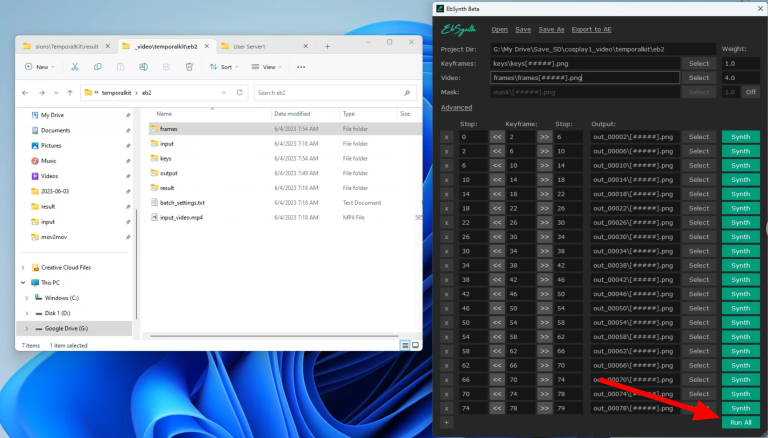The image size is (768, 438).
Task: Click Open in EbSynth menu
Action: tap(500, 29)
